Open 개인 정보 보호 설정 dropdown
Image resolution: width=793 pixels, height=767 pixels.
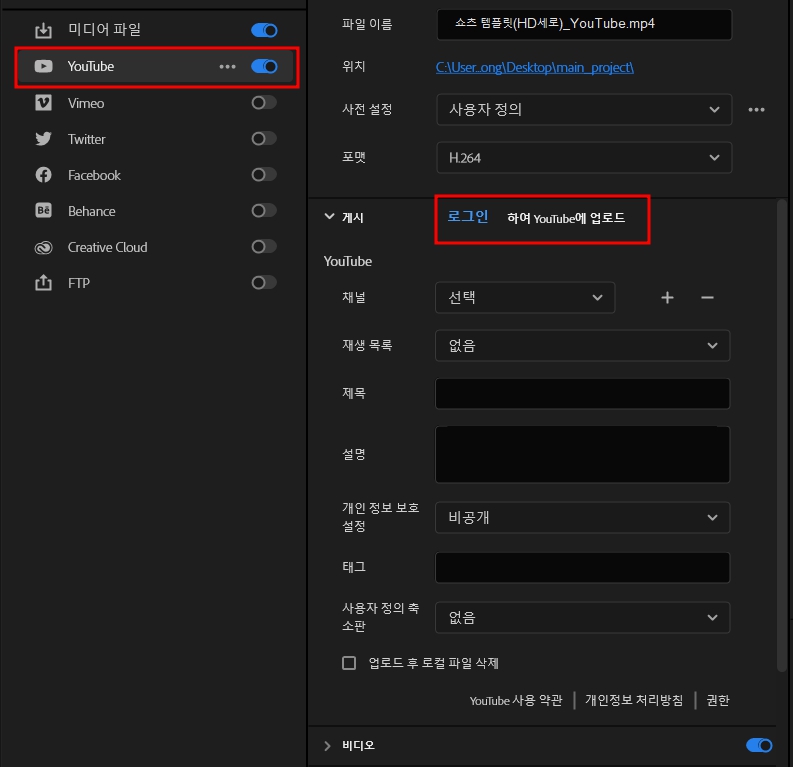(x=582, y=517)
